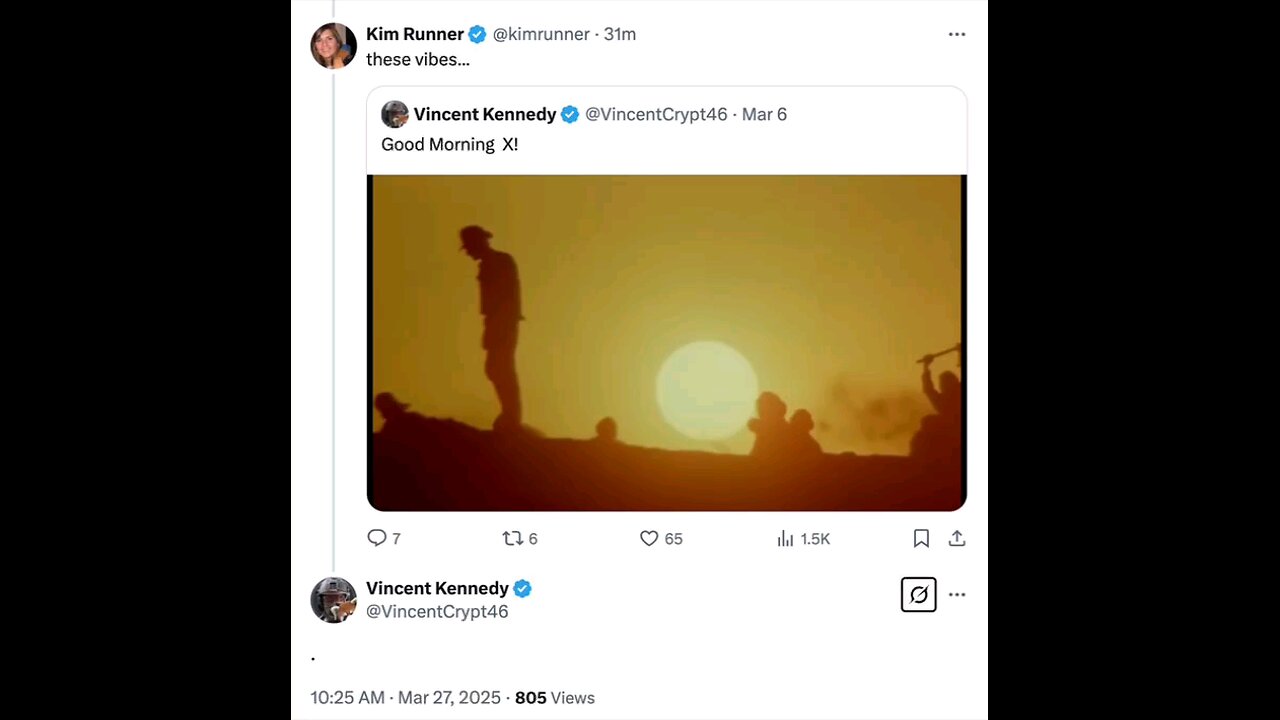This screenshot has height=720, width=1280.
Task: Open the 31m timestamp link
Action: tap(620, 34)
